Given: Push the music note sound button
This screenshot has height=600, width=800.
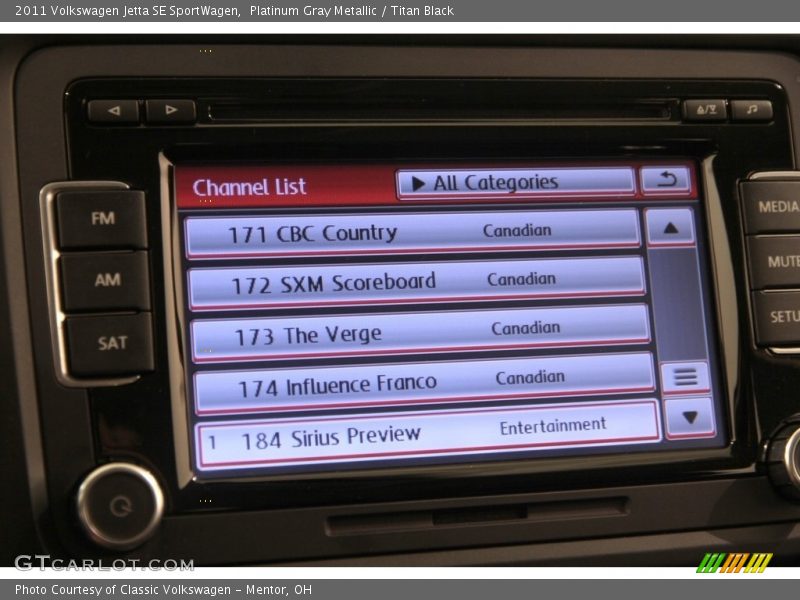Looking at the screenshot, I should point(752,110).
